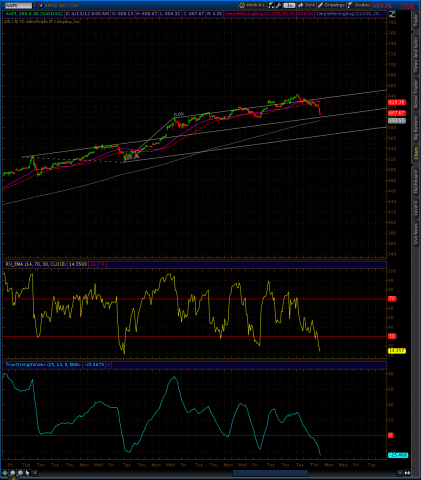Click the wrench chart settings icon

279,5
